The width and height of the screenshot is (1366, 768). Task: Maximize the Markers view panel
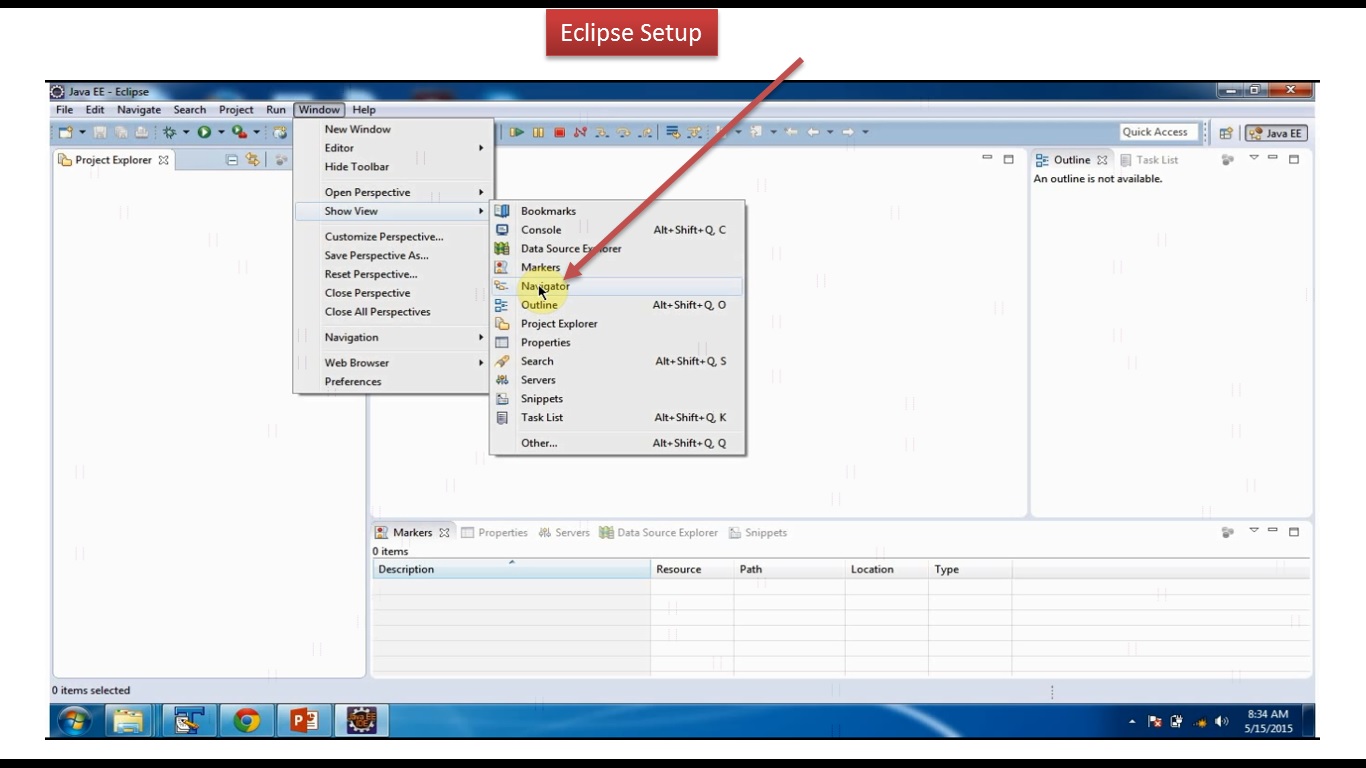point(1293,532)
